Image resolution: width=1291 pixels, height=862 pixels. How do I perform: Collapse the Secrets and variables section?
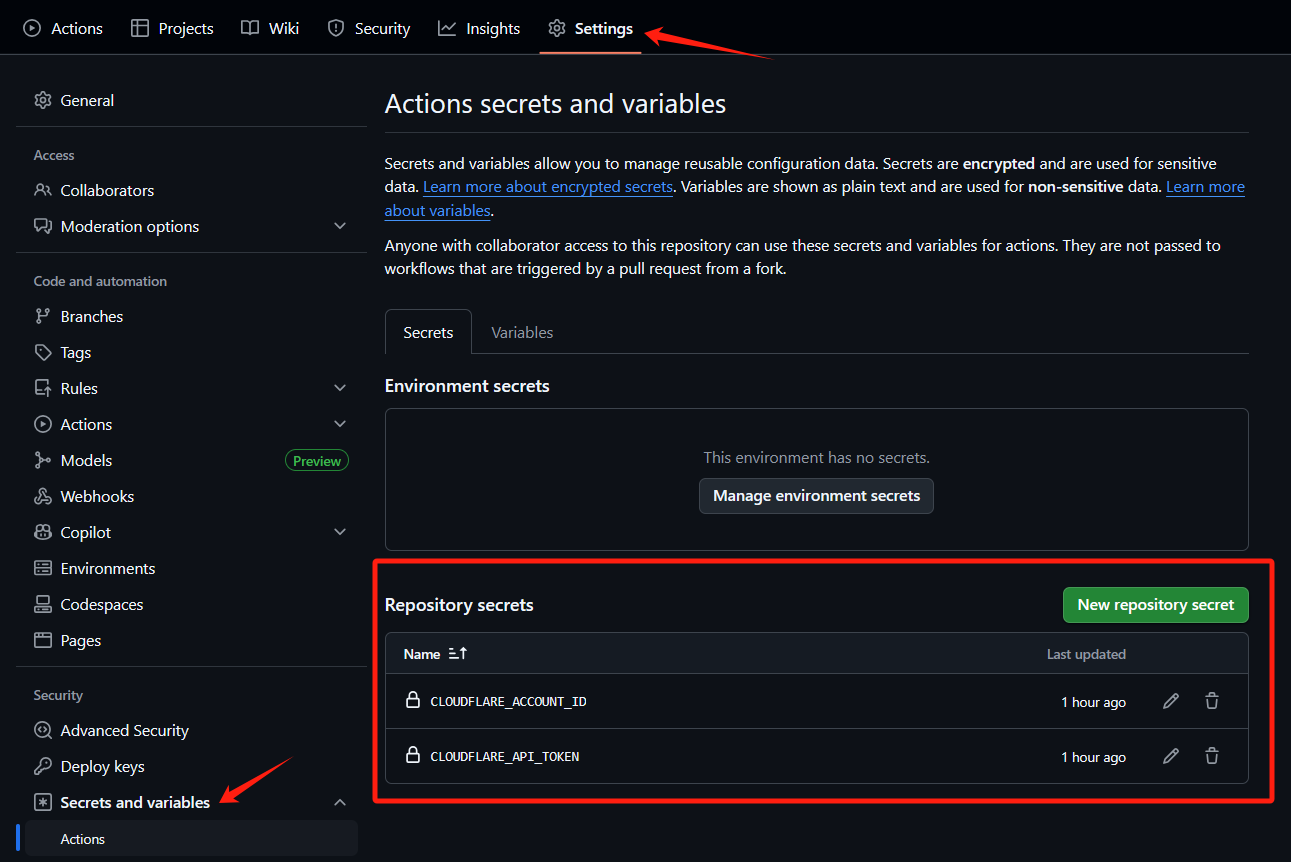coord(340,802)
